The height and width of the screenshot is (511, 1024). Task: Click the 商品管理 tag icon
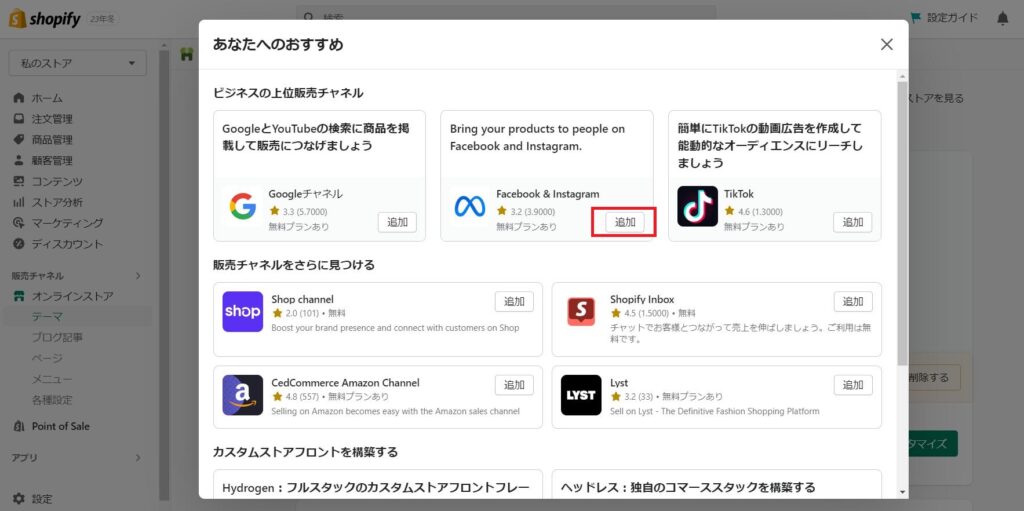coord(19,140)
